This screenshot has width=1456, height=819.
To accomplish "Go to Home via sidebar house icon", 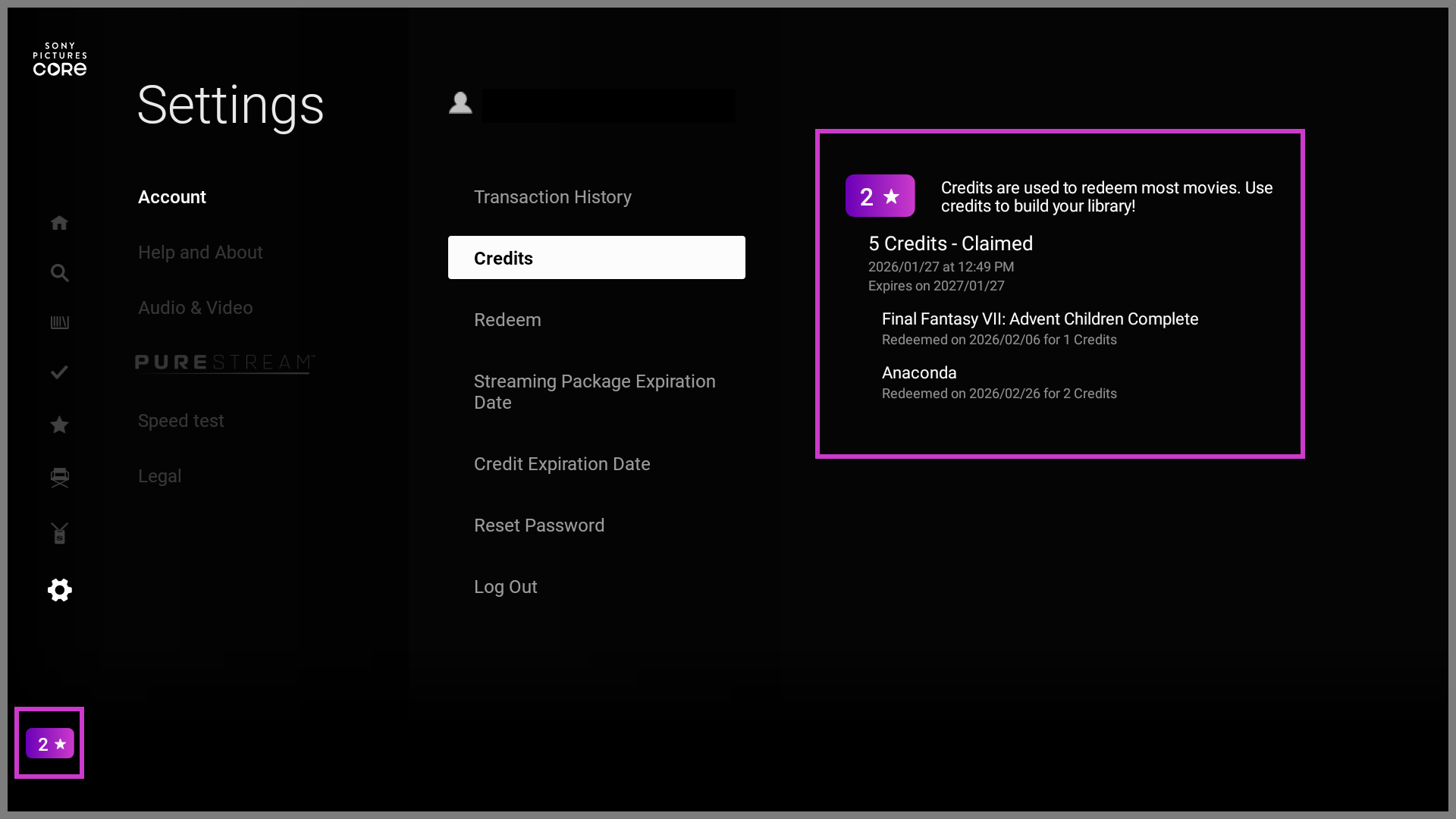I will point(59,223).
